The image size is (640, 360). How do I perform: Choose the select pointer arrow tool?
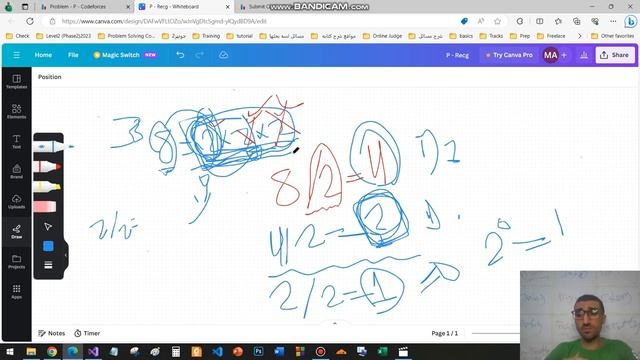tap(48, 227)
